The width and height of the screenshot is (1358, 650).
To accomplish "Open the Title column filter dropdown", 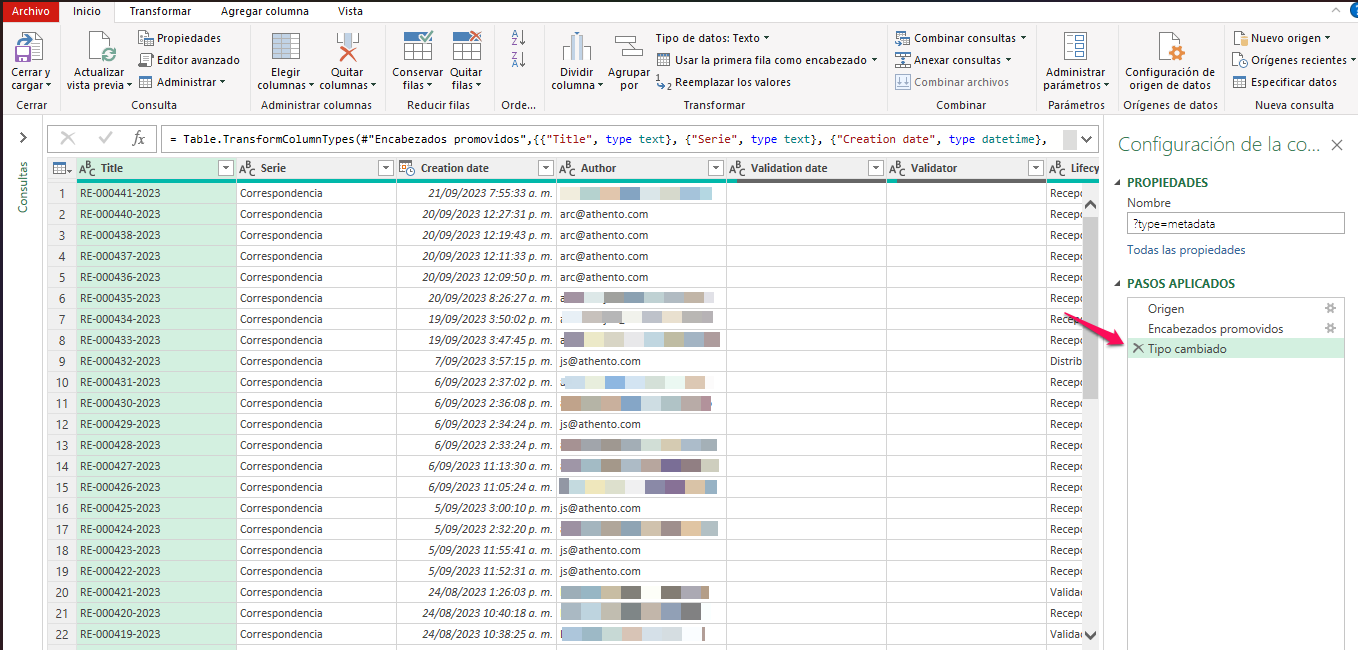I will point(225,168).
